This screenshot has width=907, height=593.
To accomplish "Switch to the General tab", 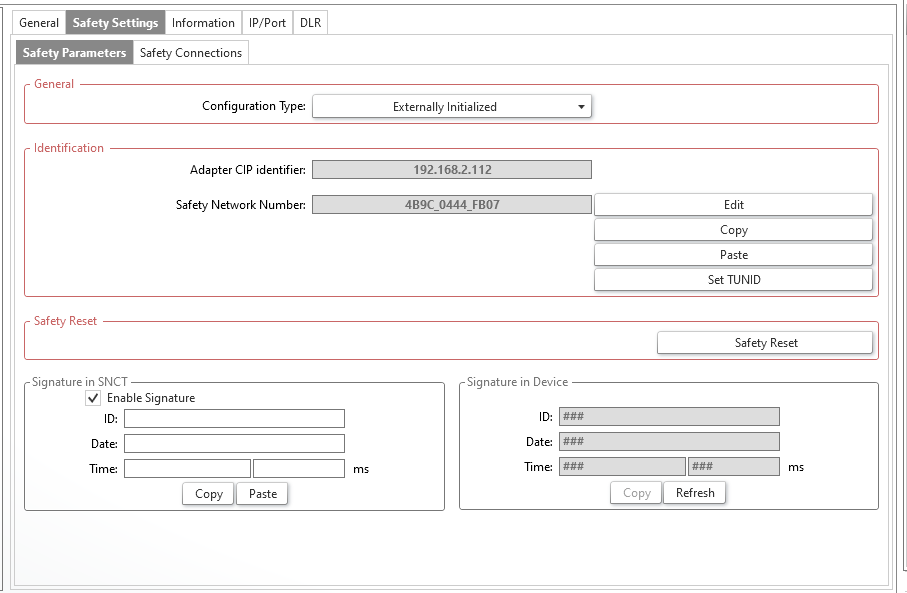I will [39, 23].
